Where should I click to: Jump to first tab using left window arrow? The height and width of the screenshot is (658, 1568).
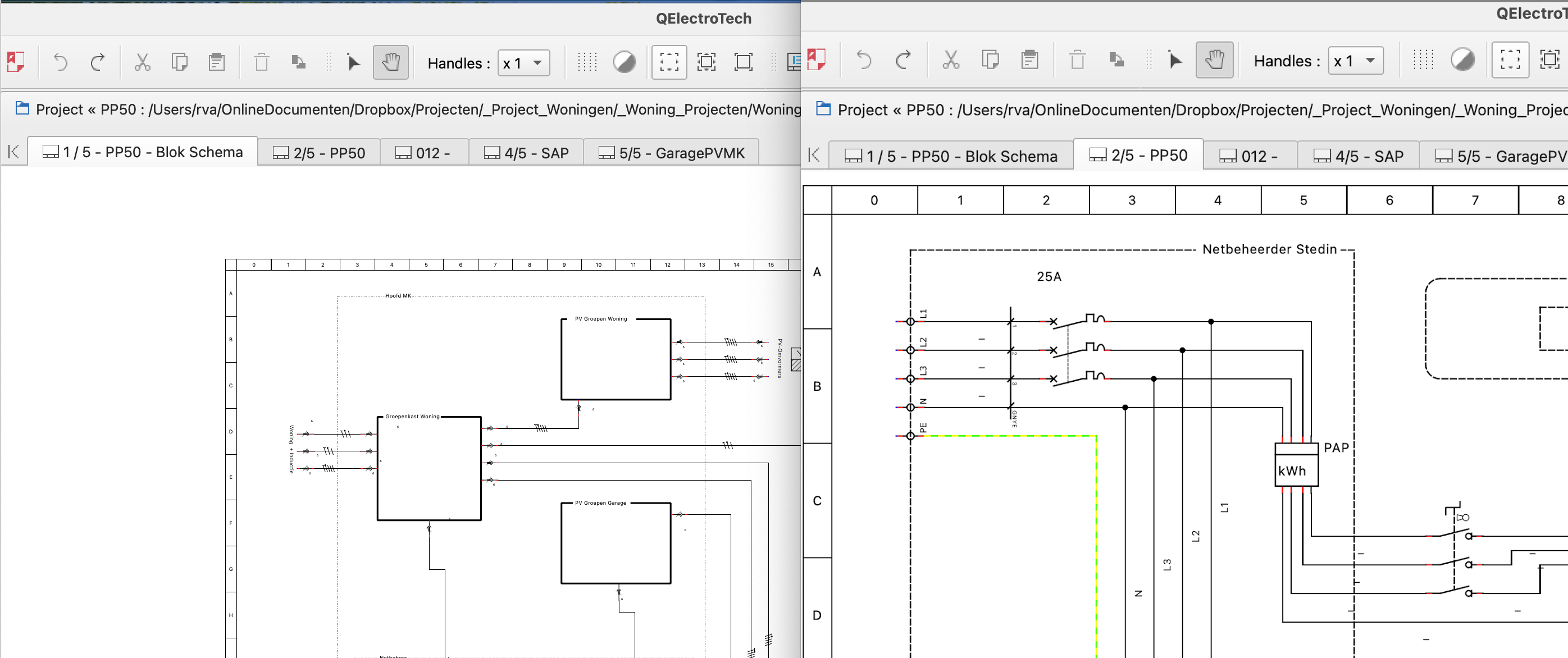[x=13, y=152]
